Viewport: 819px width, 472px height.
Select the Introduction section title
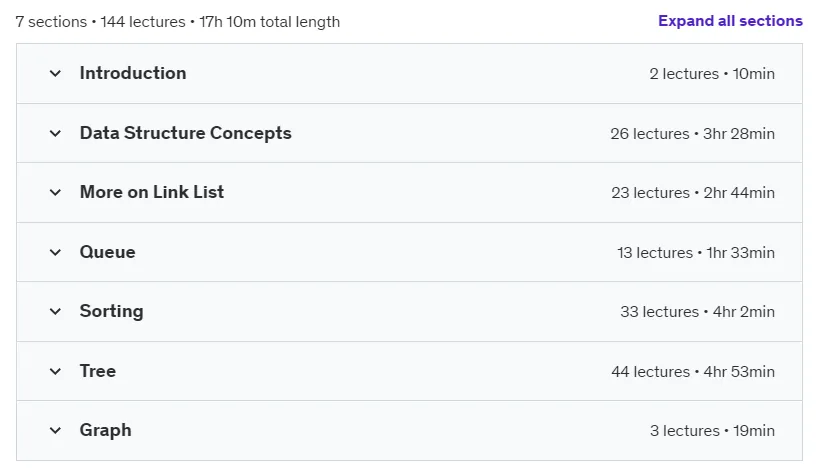[133, 73]
